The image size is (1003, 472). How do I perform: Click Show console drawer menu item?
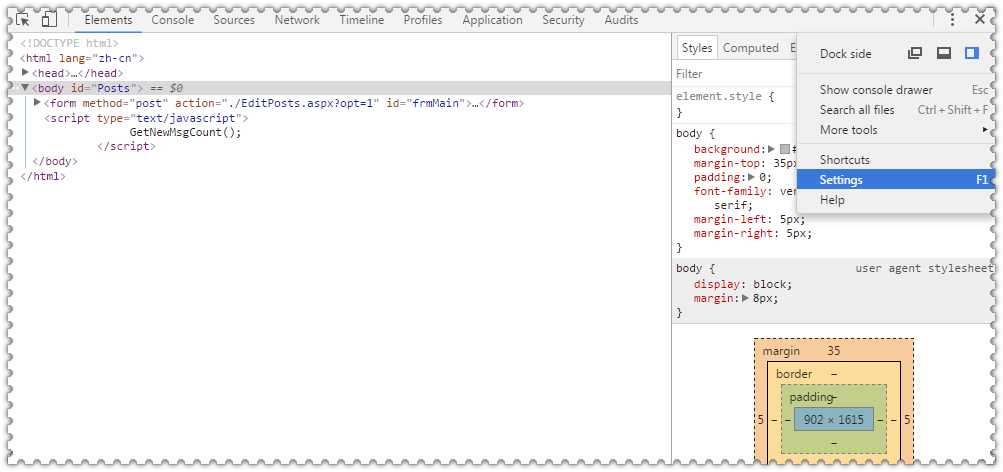[x=895, y=90]
